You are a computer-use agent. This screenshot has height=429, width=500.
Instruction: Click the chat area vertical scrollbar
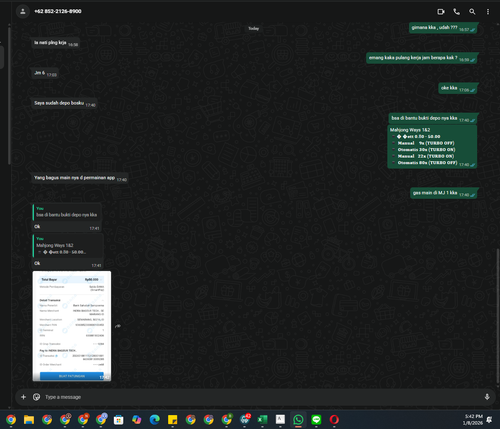[x=497, y=316]
